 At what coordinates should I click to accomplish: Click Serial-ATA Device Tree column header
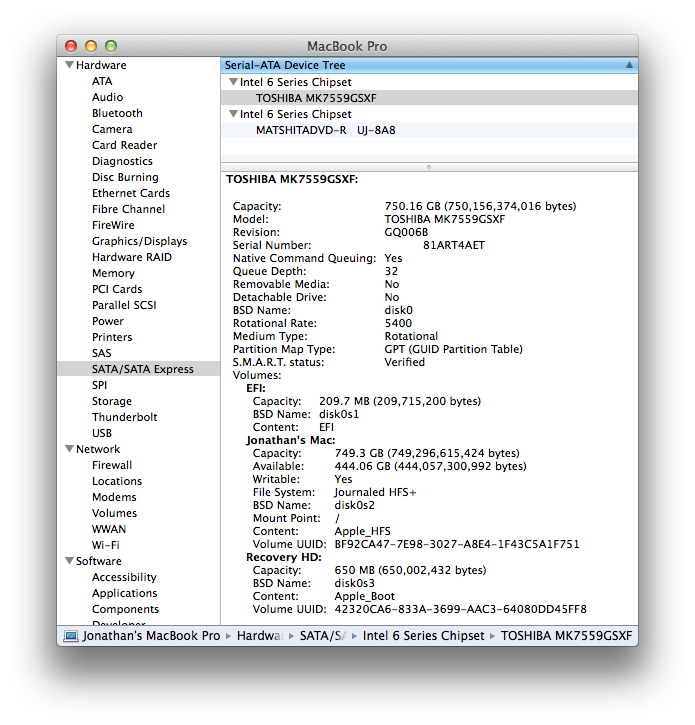pyautogui.click(x=429, y=65)
